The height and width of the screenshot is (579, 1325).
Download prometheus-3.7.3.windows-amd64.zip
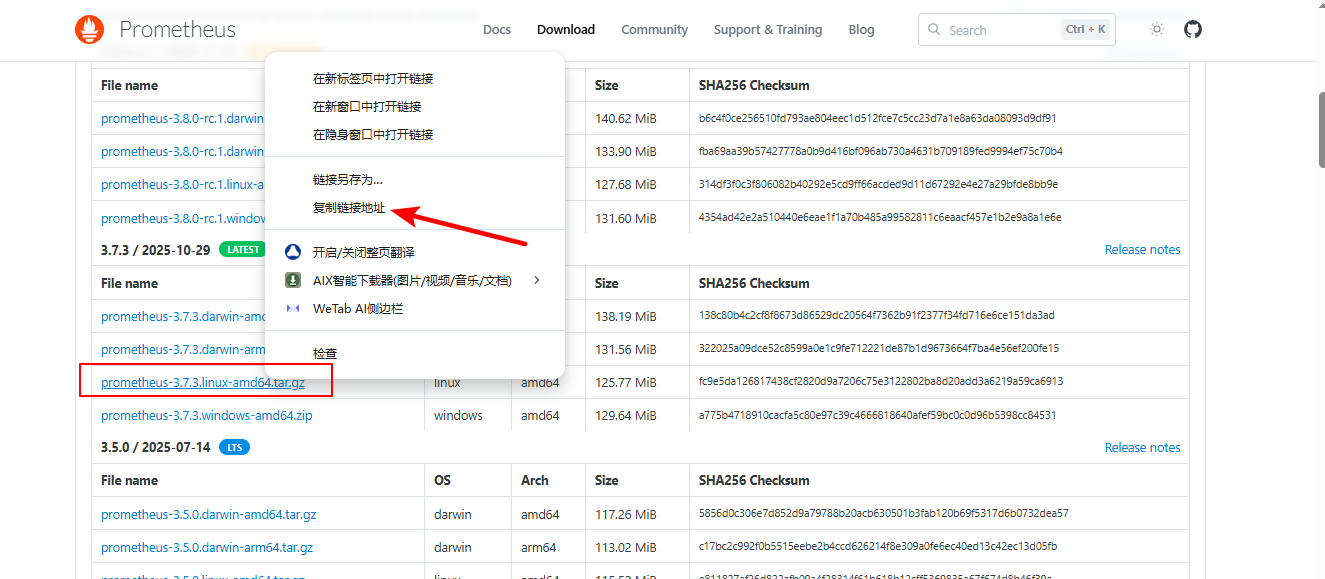(x=207, y=415)
